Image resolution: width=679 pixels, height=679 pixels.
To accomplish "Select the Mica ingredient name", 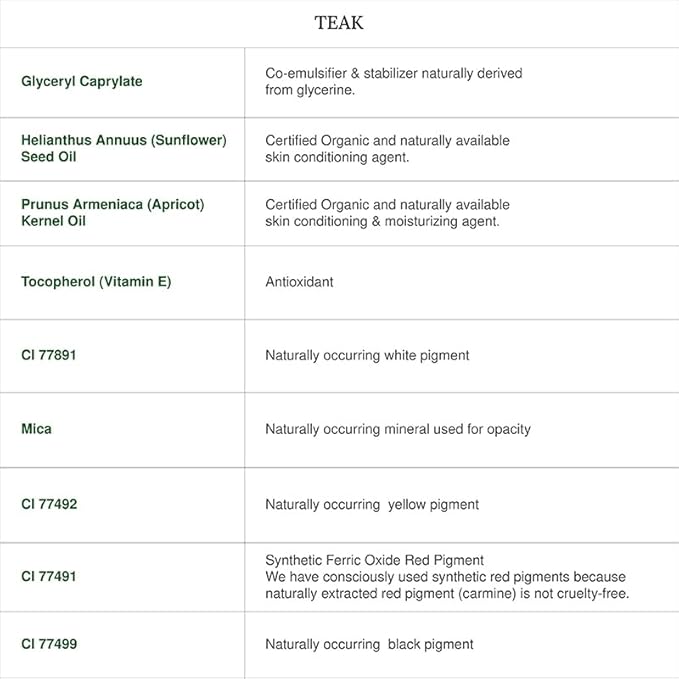I will coord(36,429).
